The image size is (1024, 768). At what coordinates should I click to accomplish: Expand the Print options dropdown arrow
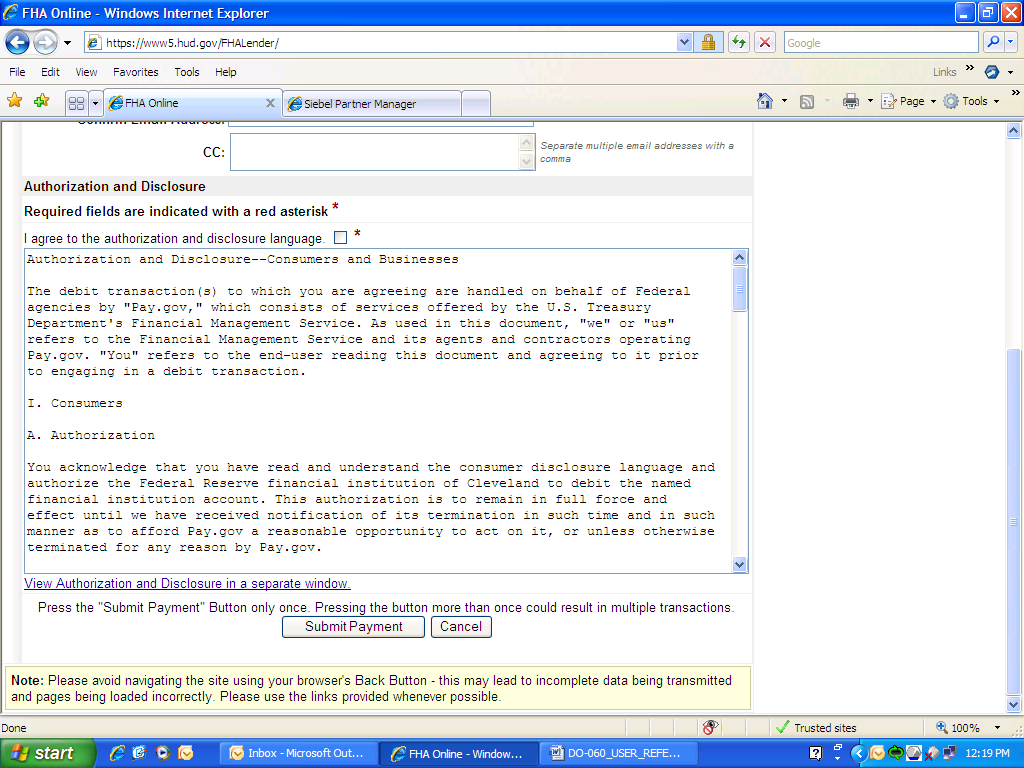coord(870,101)
